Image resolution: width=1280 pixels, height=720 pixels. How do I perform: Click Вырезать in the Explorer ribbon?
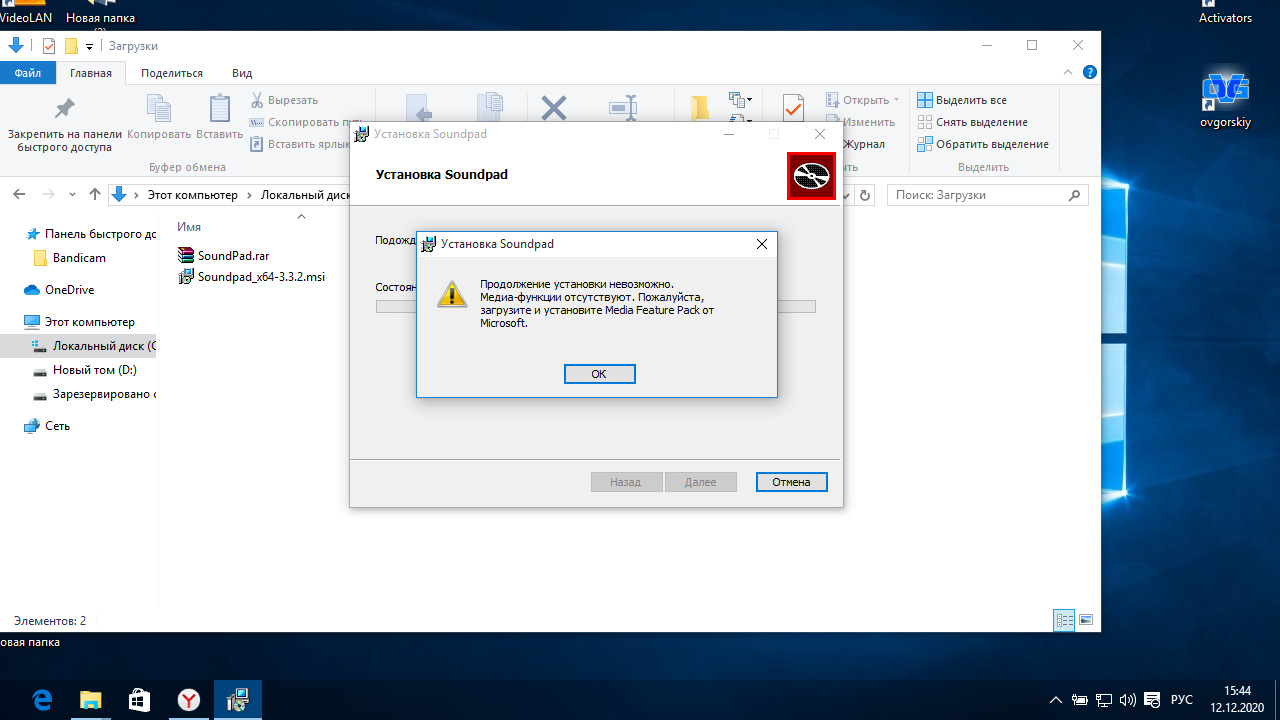285,100
